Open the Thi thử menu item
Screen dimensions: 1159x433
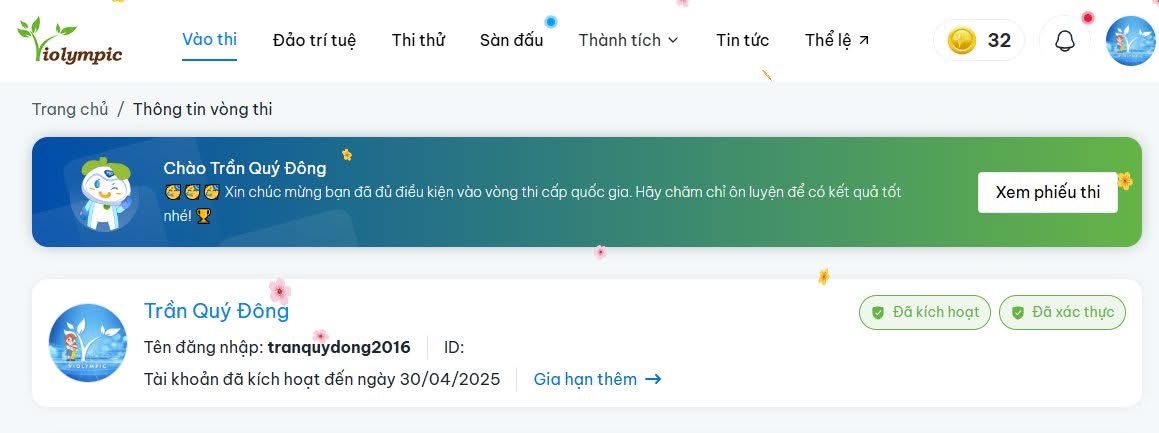(418, 40)
